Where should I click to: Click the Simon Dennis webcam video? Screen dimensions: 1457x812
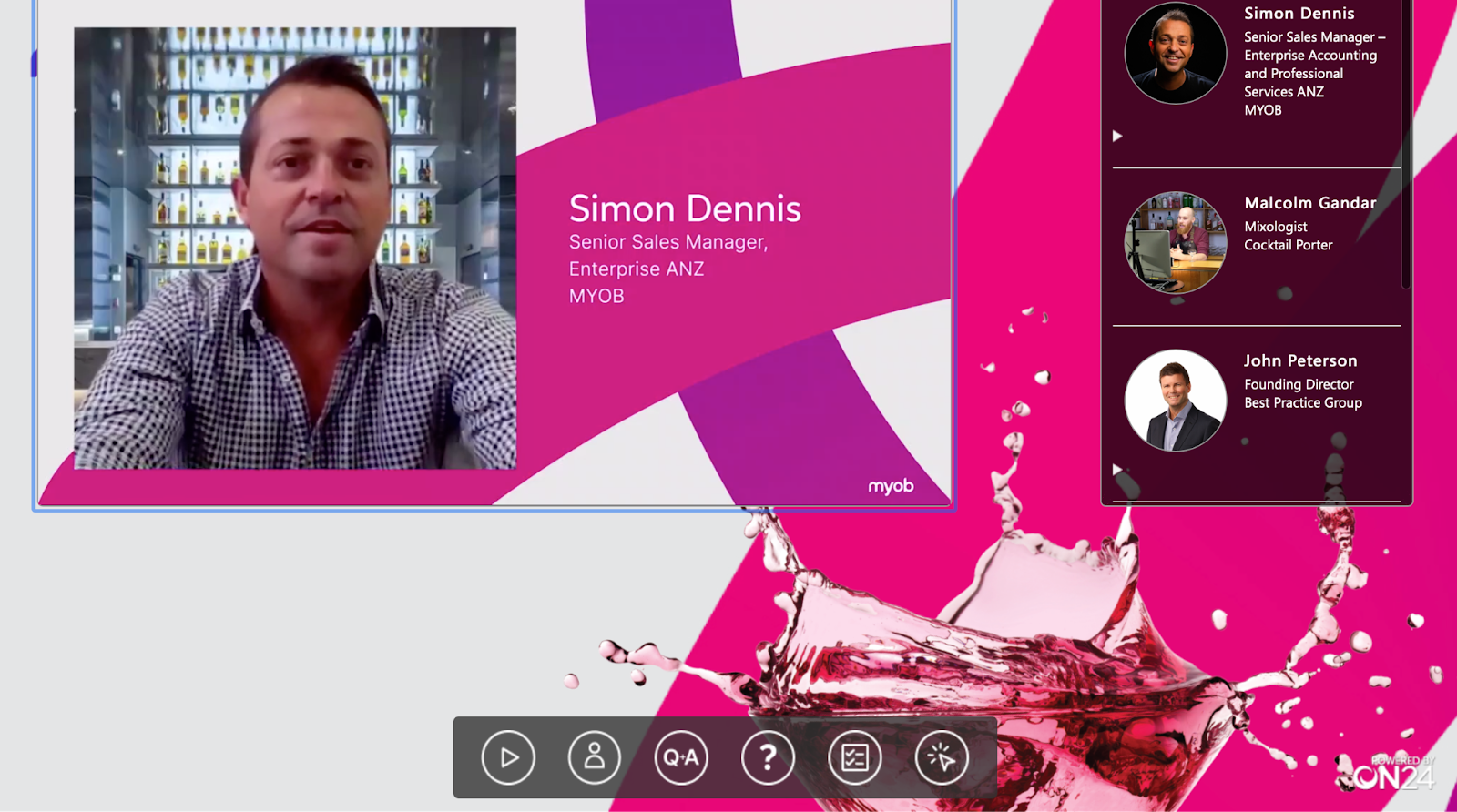pyautogui.click(x=295, y=249)
